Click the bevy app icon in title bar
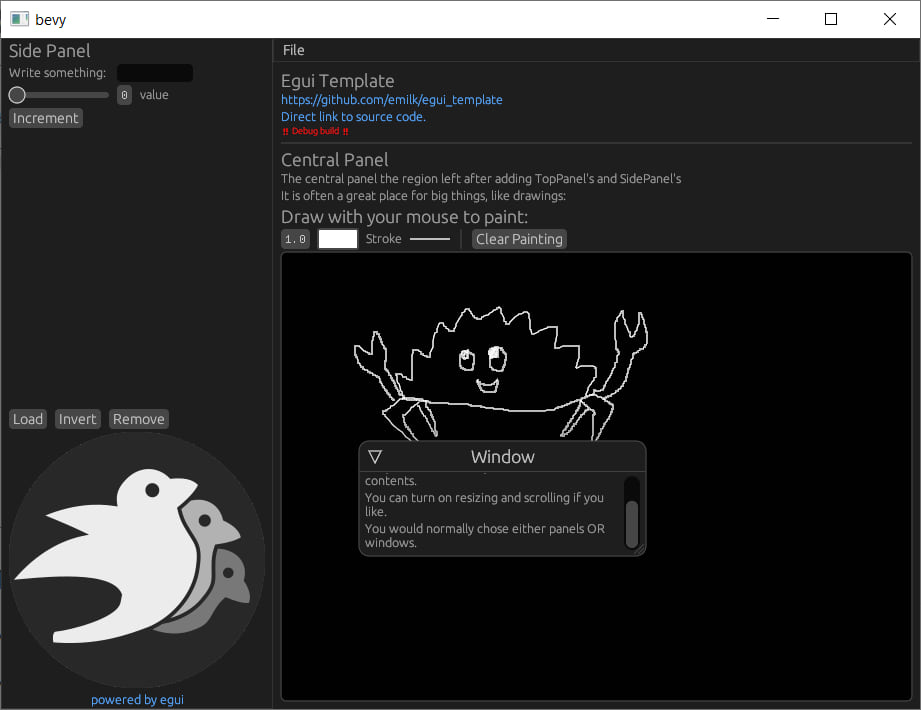This screenshot has height=710, width=921. coord(19,19)
